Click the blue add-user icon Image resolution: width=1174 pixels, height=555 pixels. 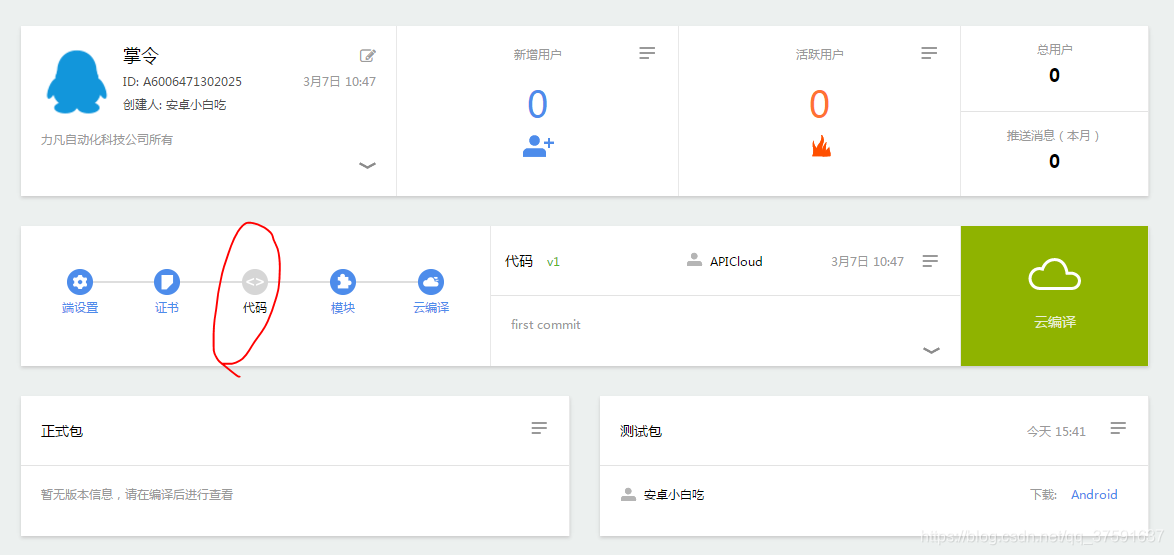pos(538,146)
